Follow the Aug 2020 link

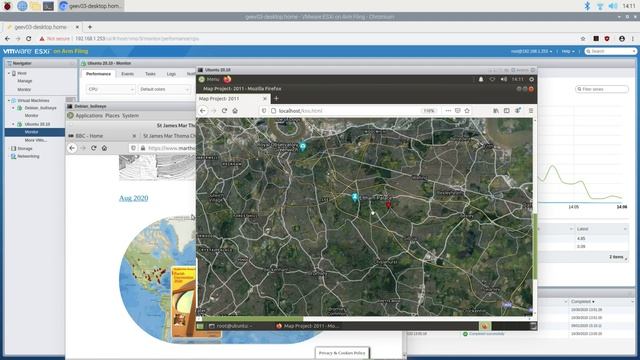click(x=133, y=198)
